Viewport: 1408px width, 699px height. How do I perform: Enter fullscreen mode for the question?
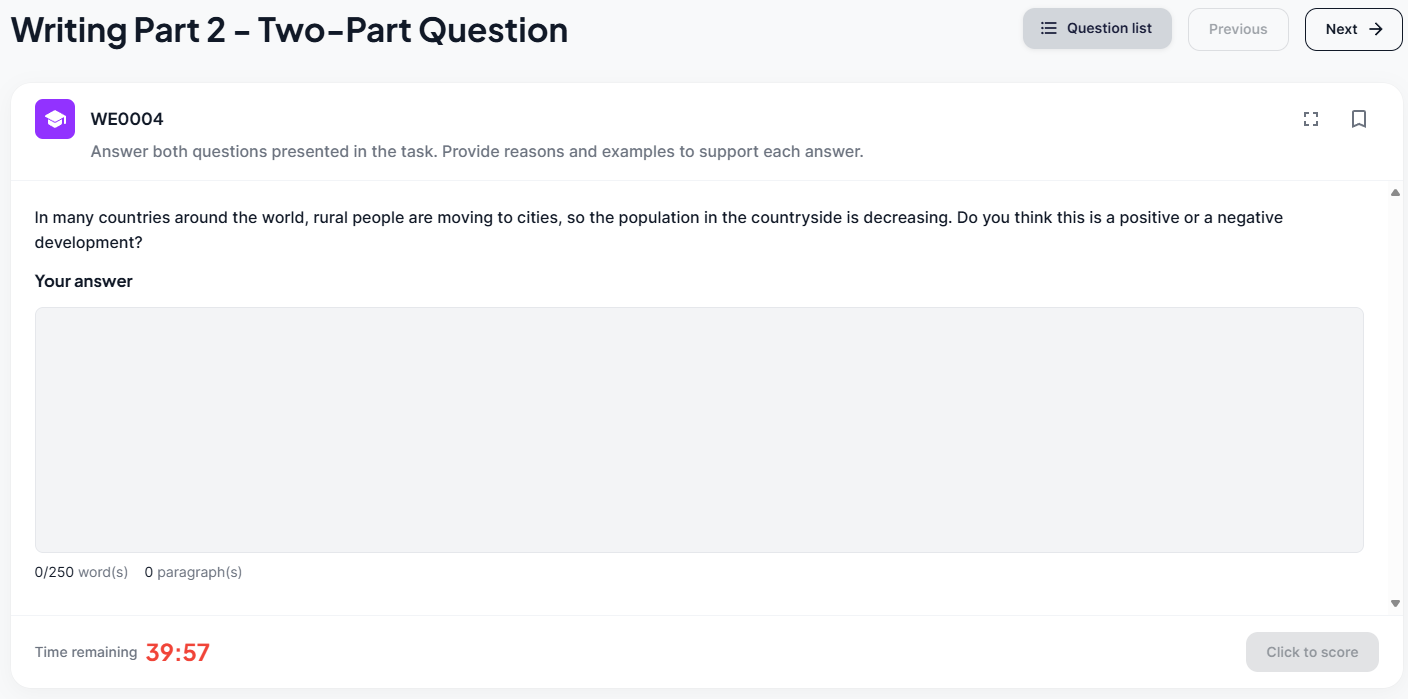click(x=1311, y=119)
